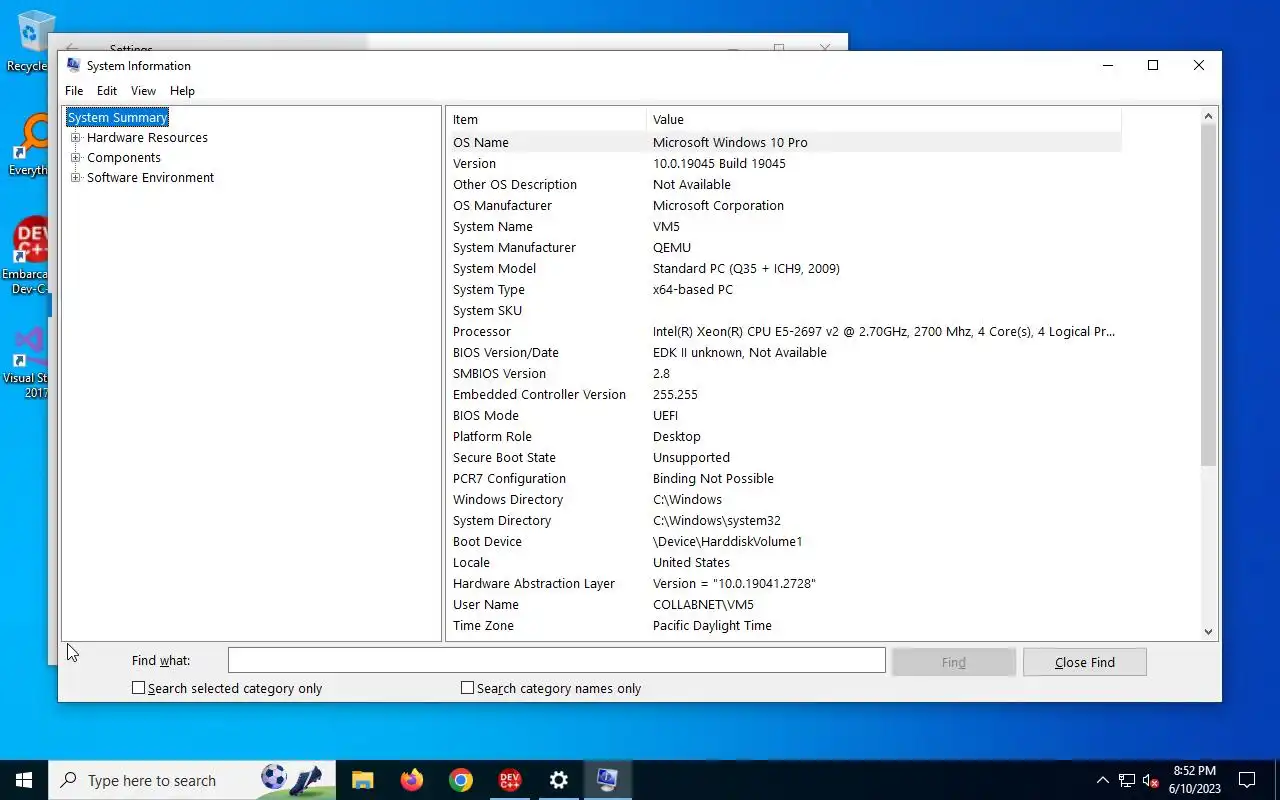
Task: Click the Item column header
Action: click(546, 119)
